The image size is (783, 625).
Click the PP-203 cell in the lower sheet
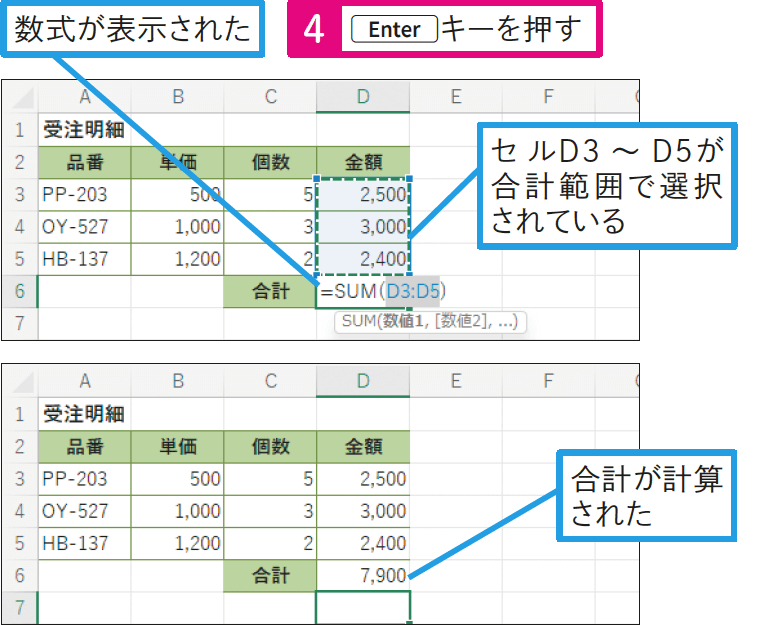tap(85, 479)
